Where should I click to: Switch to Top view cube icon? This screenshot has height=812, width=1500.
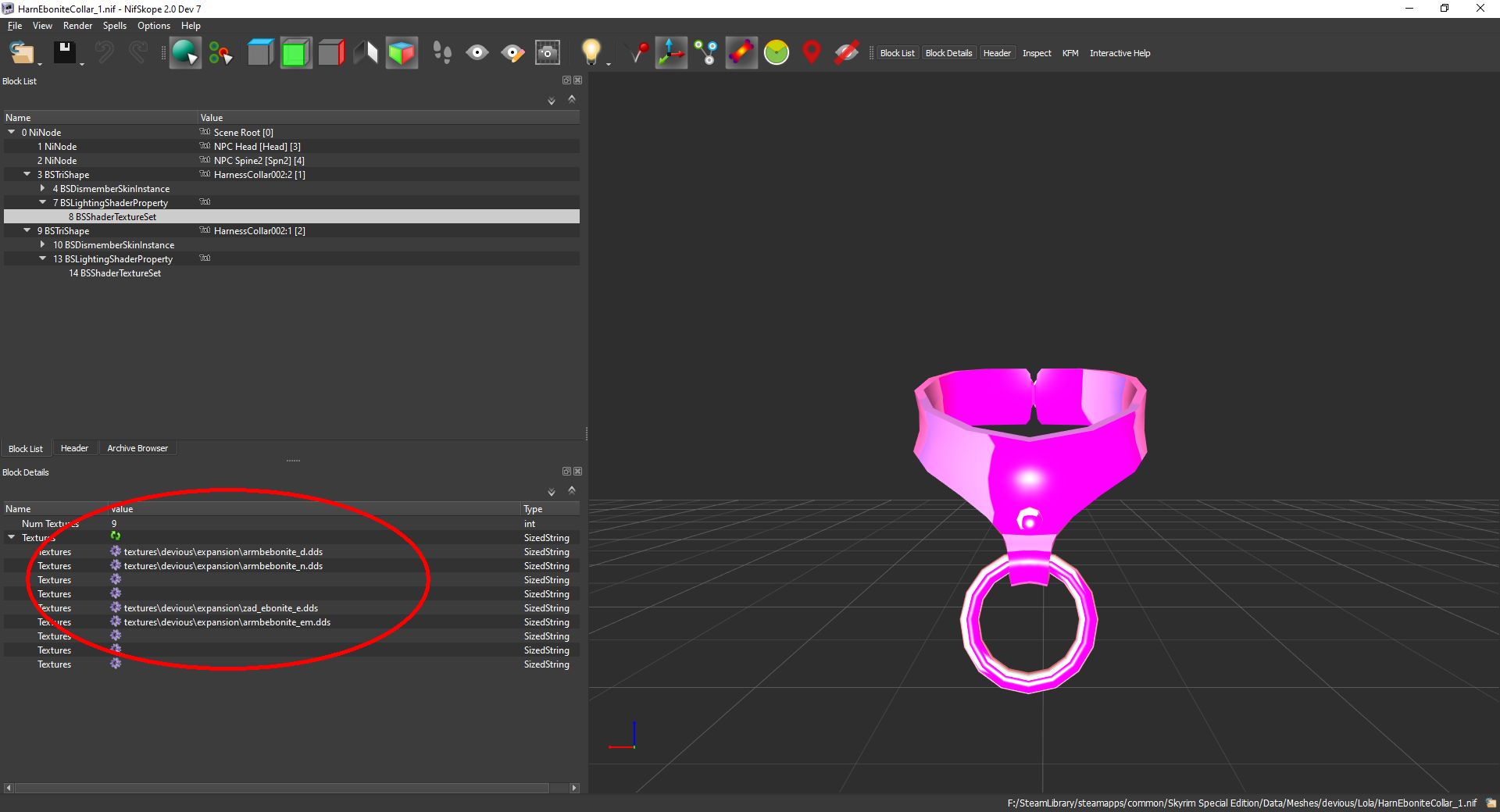pos(260,53)
